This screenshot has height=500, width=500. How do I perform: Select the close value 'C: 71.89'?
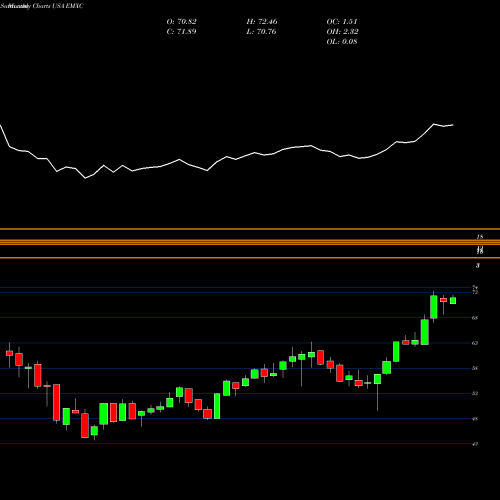pyautogui.click(x=181, y=32)
